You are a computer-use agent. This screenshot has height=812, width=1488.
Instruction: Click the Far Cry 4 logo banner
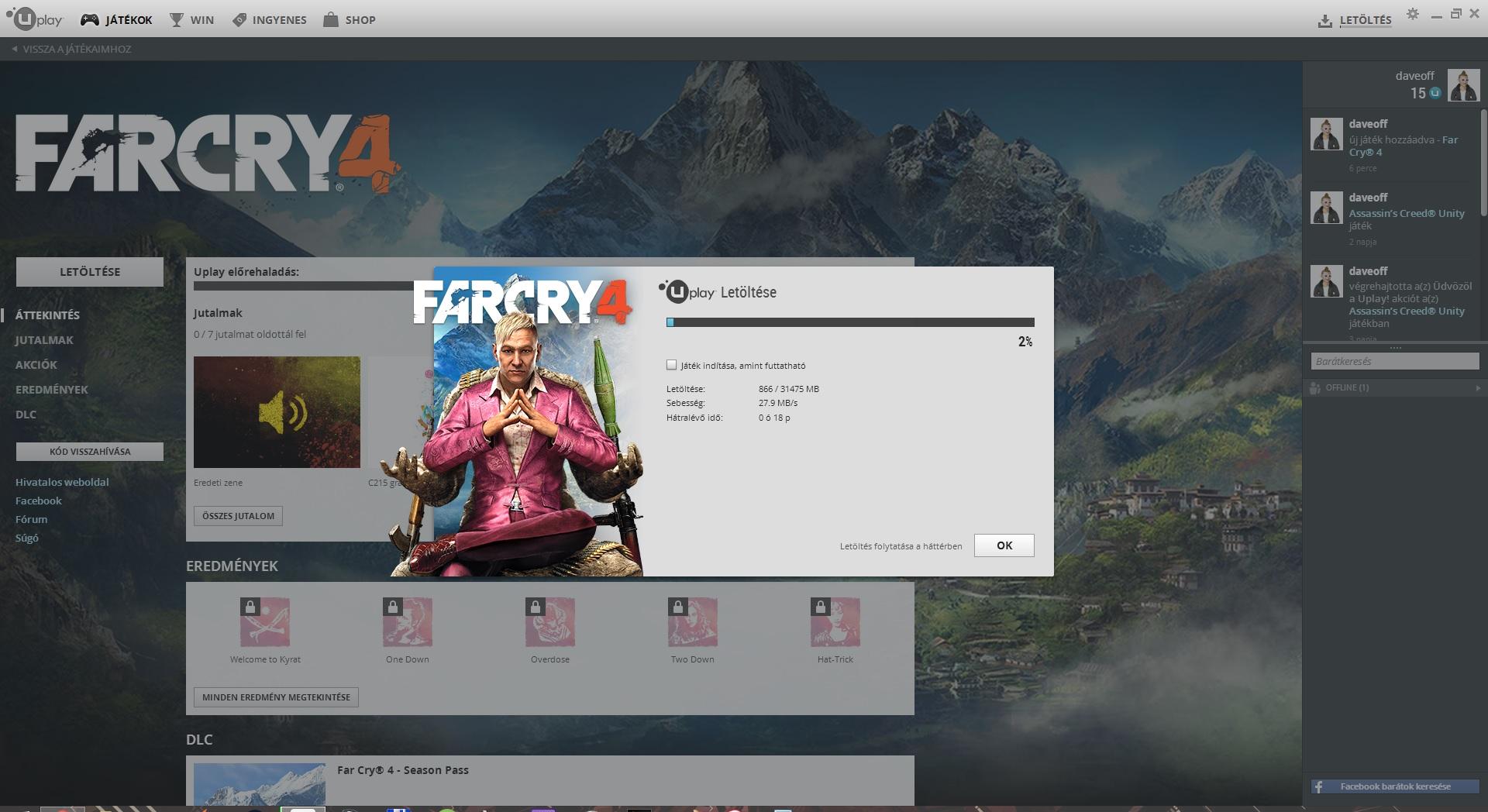point(208,154)
